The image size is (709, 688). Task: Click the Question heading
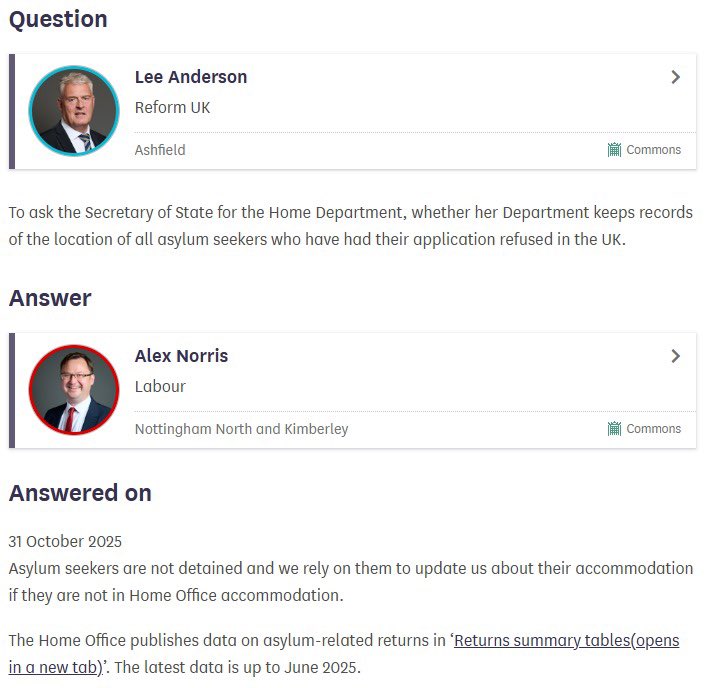pyautogui.click(x=58, y=19)
